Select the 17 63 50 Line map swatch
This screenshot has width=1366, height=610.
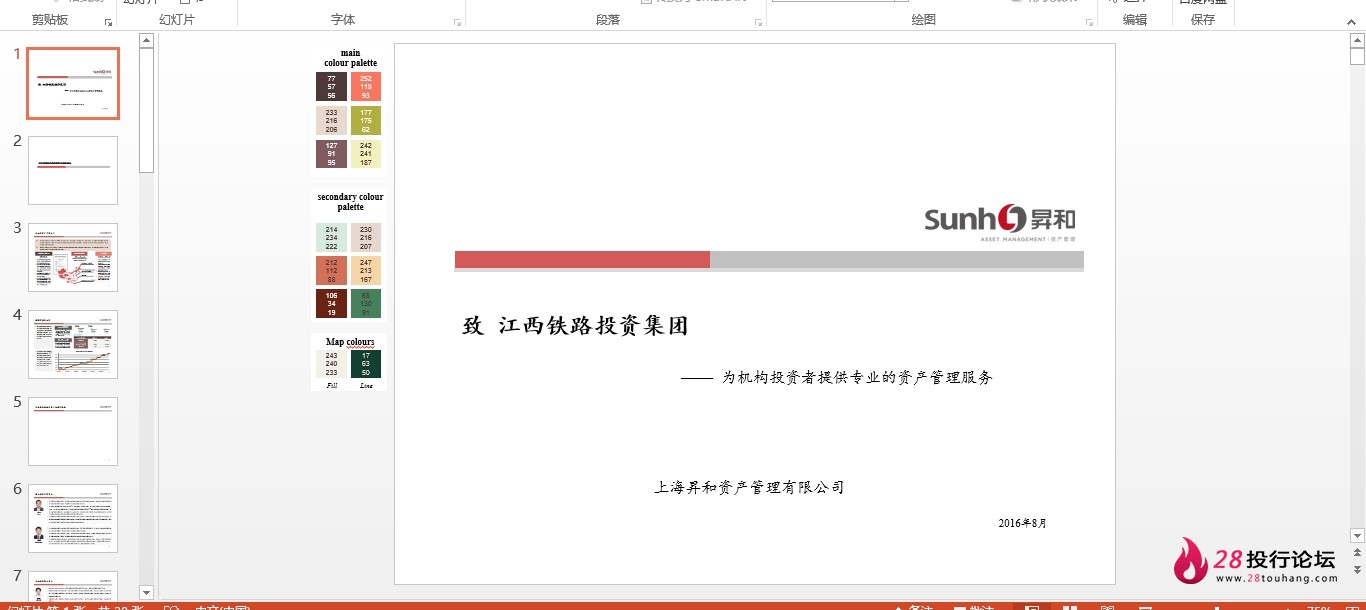366,364
